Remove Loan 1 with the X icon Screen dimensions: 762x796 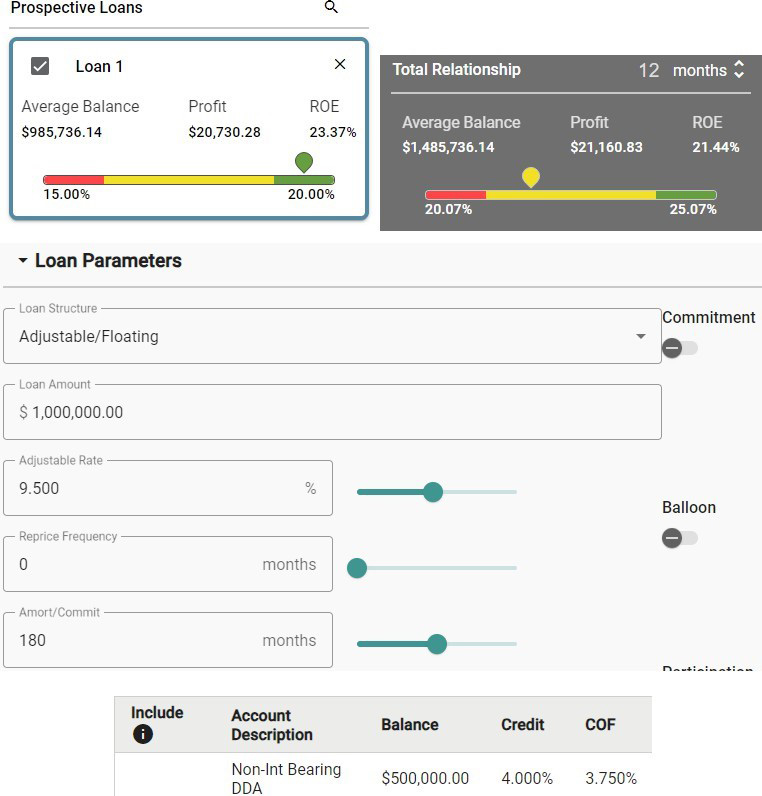[x=340, y=65]
